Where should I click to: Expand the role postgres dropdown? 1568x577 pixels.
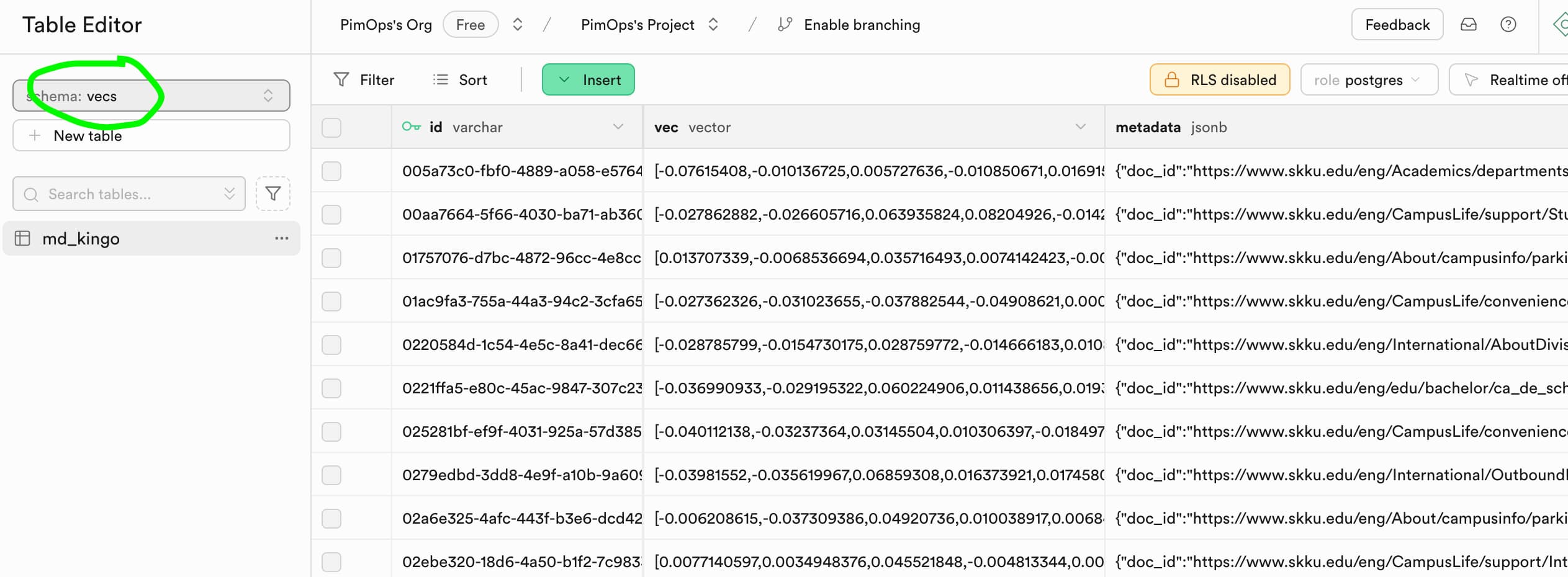pyautogui.click(x=1368, y=80)
